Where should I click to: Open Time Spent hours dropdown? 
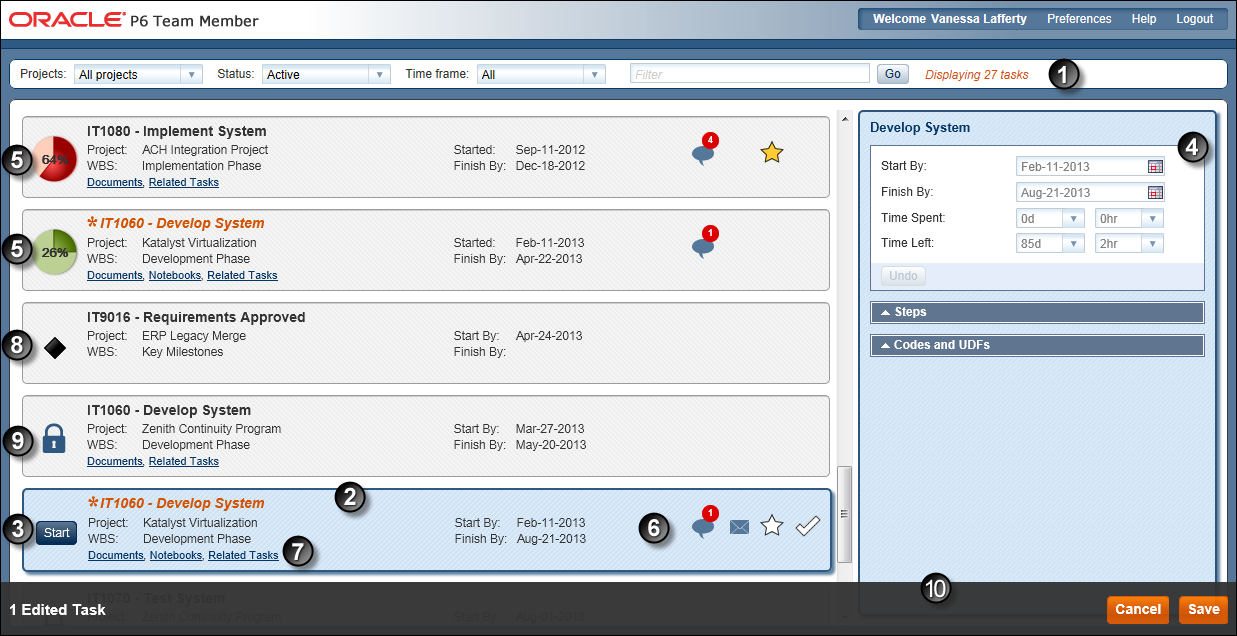[1153, 218]
